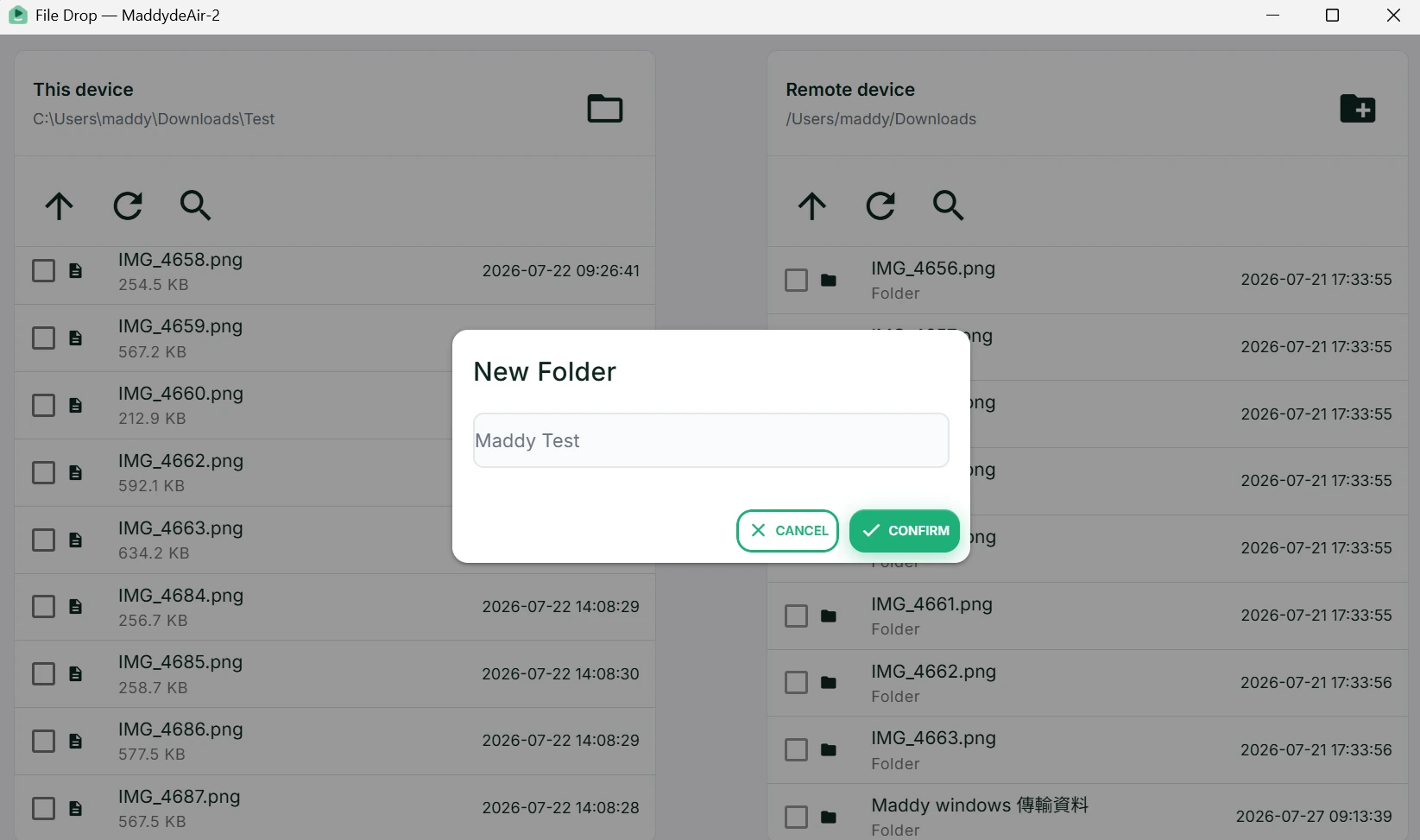Open remote folder IMG_4662.png
Screen dimensions: 1420x840
pyautogui.click(x=933, y=672)
